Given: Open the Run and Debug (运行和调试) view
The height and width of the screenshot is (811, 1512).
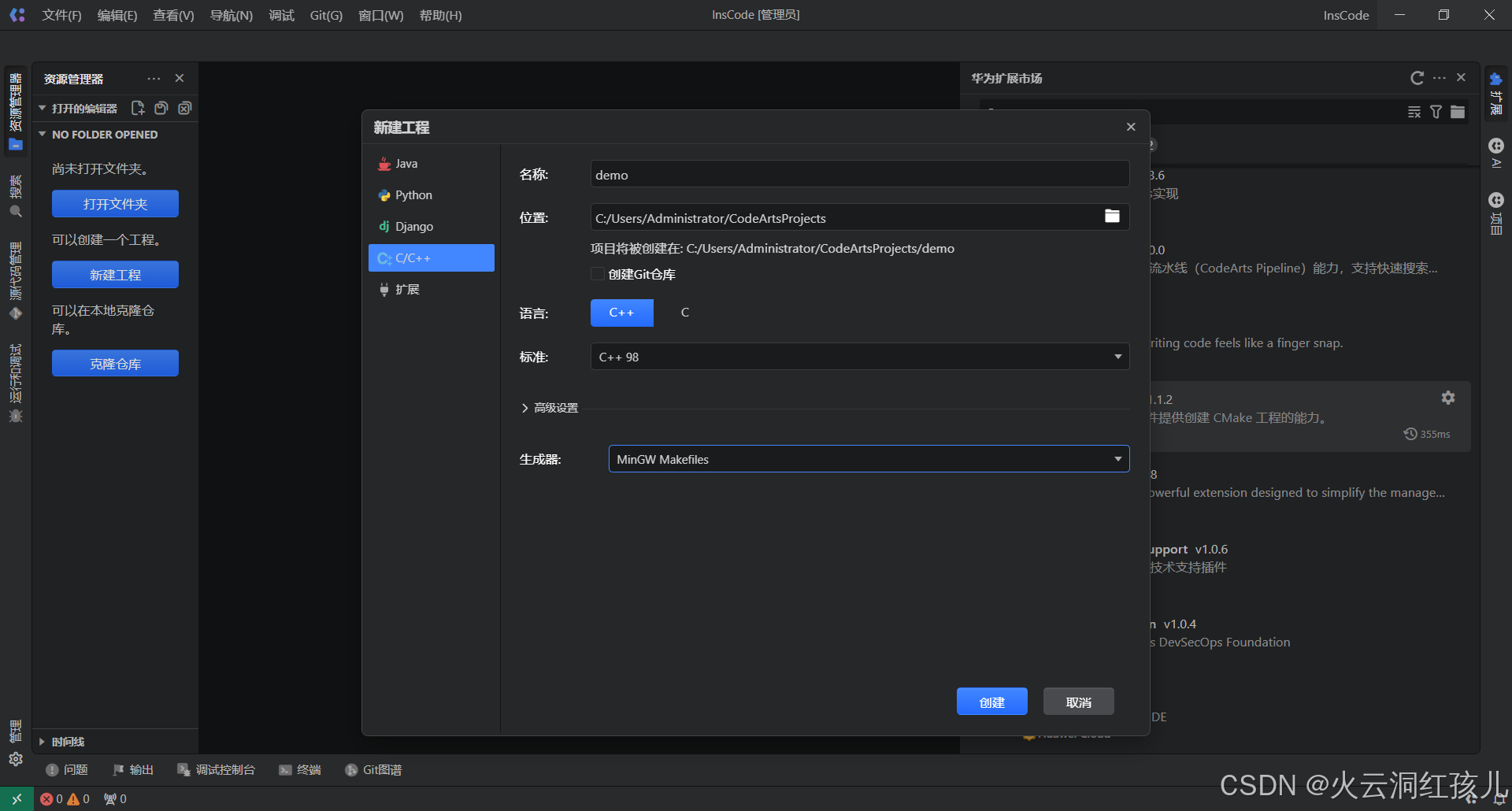Looking at the screenshot, I should pos(15,383).
